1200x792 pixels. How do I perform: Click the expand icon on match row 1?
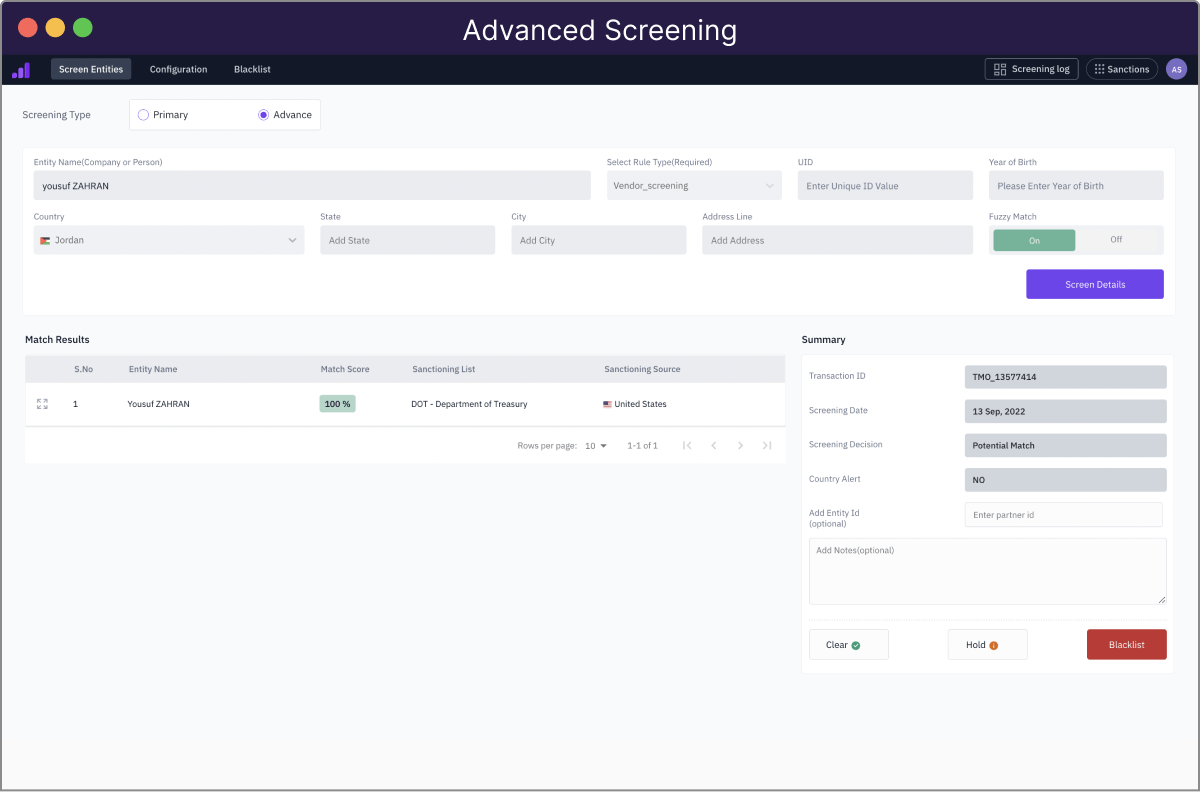[41, 404]
